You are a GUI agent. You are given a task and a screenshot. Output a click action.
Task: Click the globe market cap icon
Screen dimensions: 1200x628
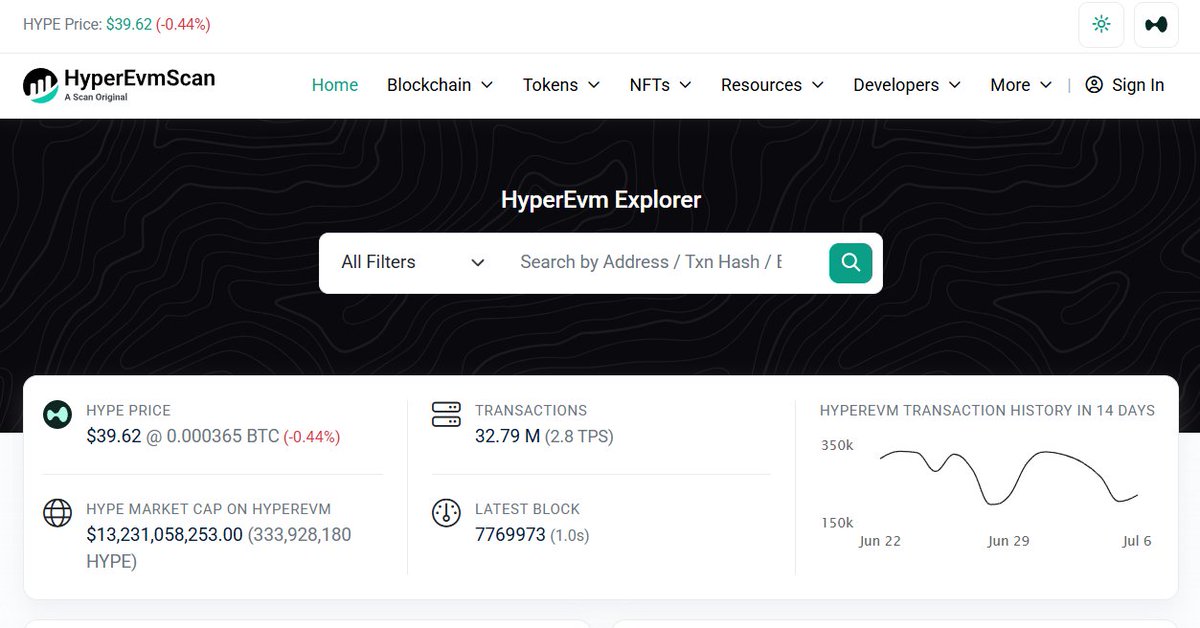click(57, 513)
